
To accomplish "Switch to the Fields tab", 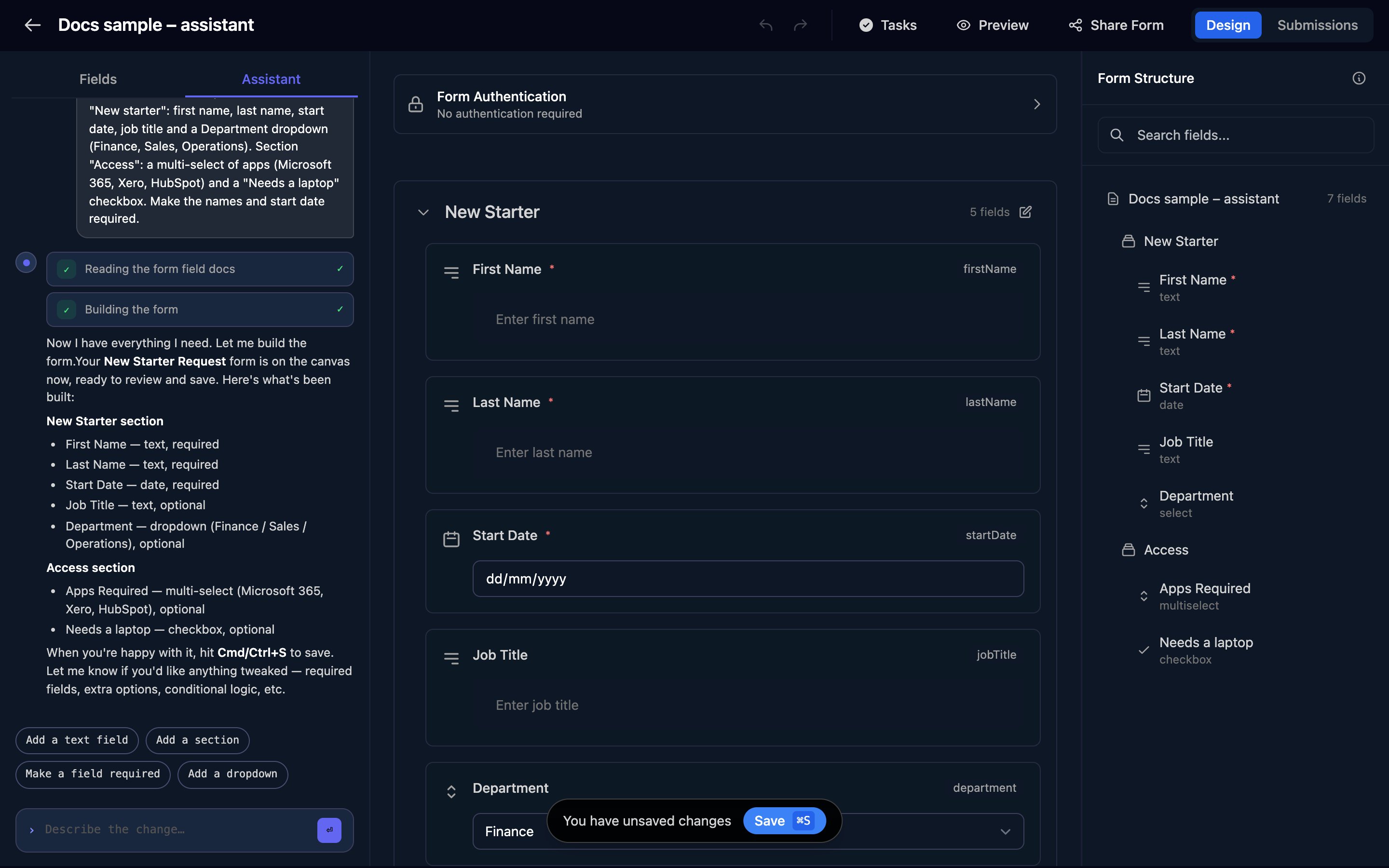I will [98, 79].
